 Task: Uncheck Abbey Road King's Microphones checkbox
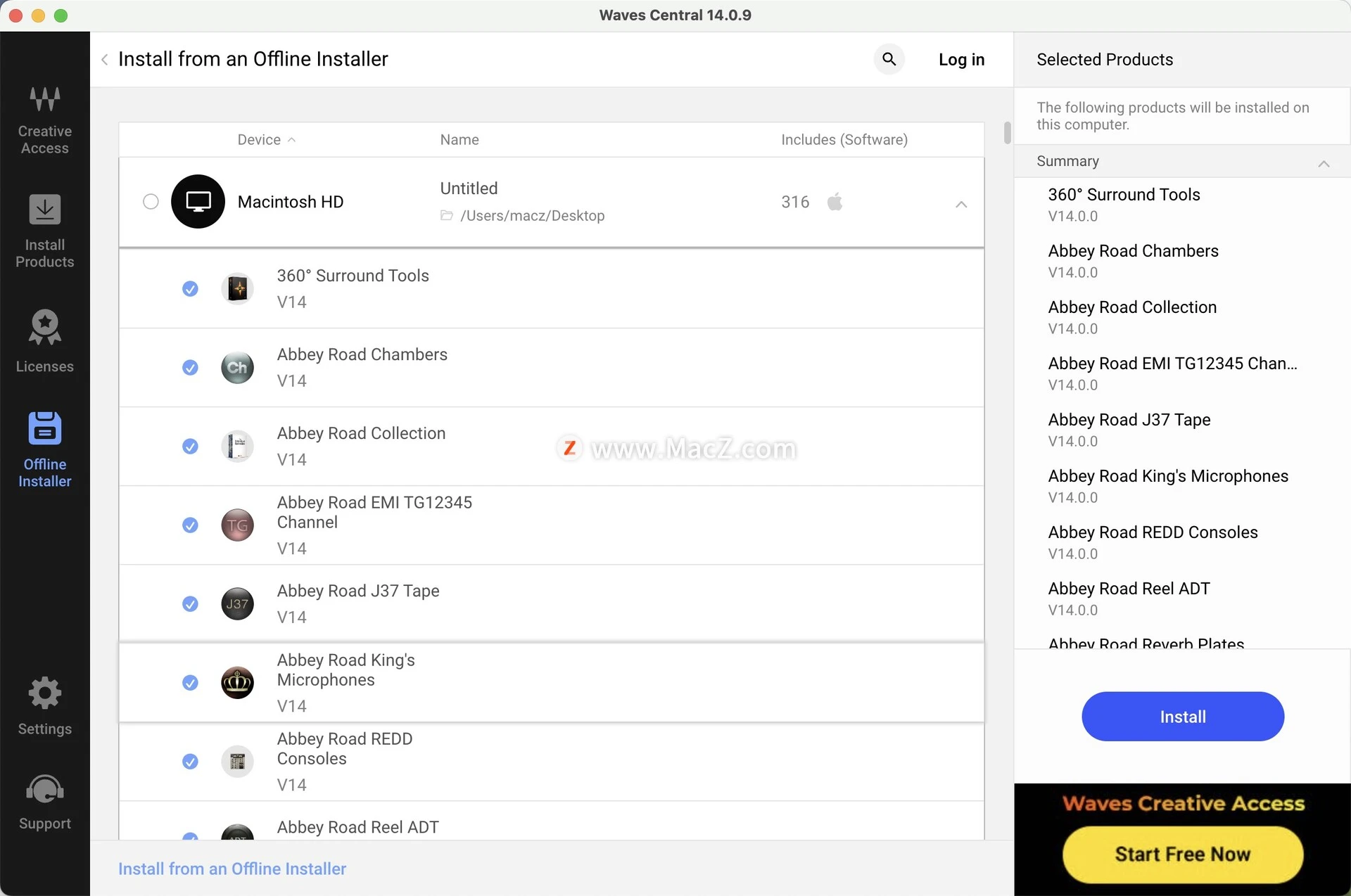click(190, 682)
